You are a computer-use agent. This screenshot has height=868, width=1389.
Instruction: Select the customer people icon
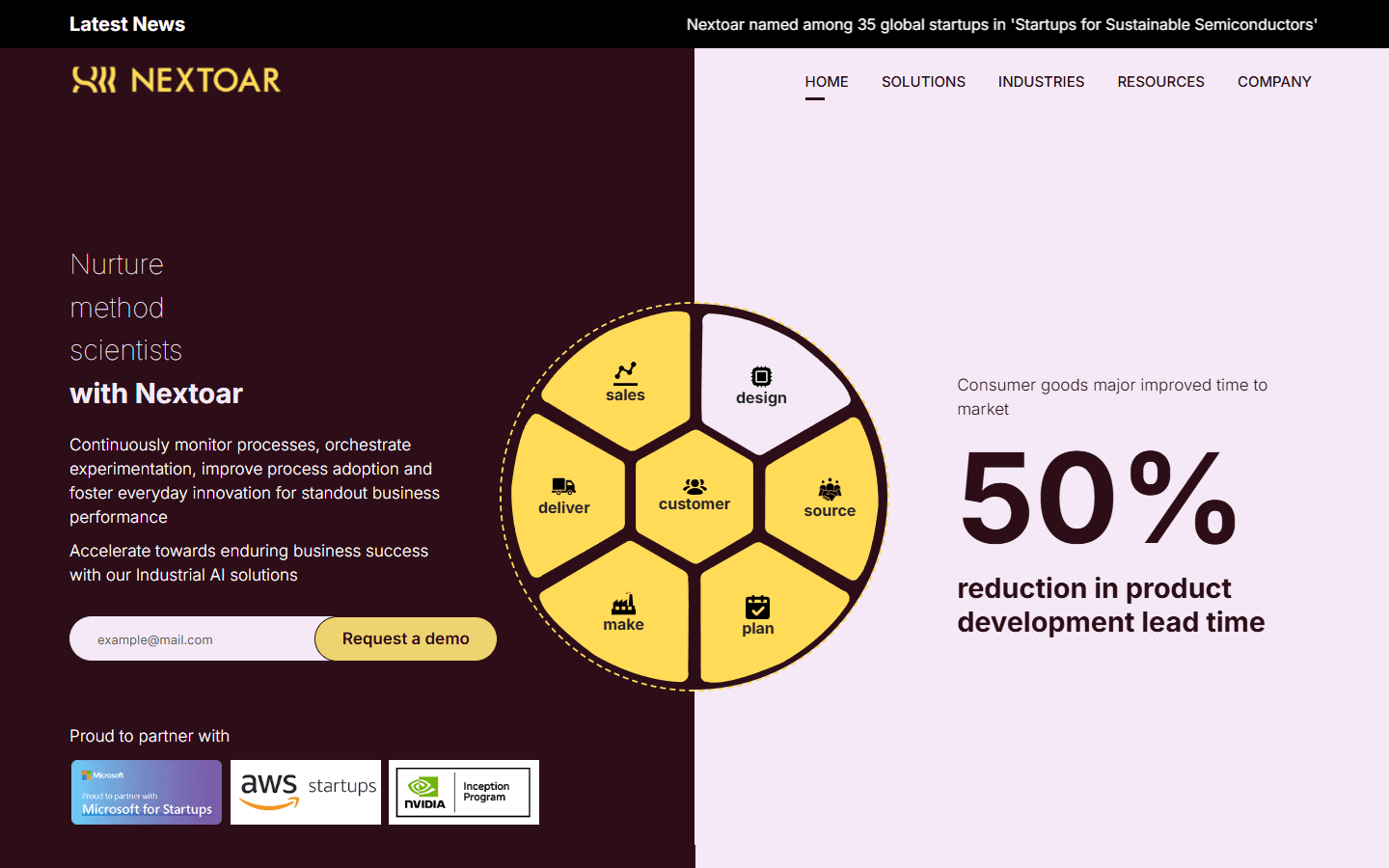[694, 486]
